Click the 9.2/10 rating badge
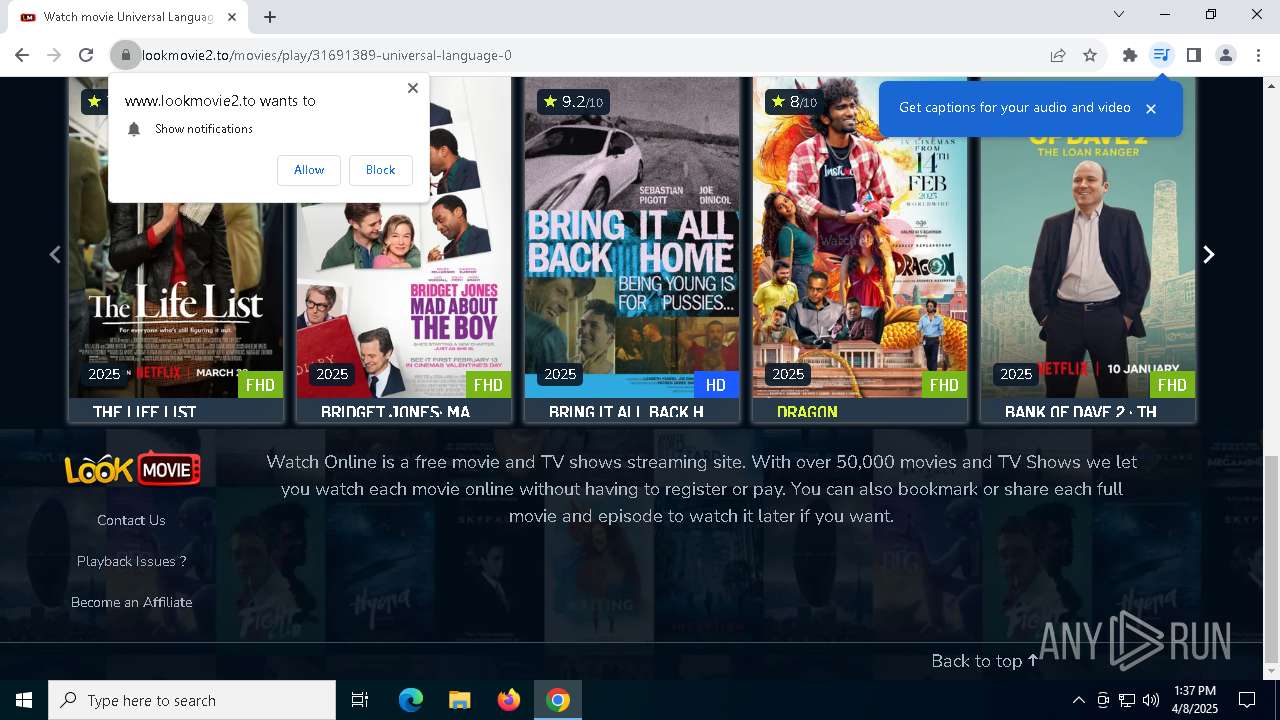1280x720 pixels. point(573,101)
